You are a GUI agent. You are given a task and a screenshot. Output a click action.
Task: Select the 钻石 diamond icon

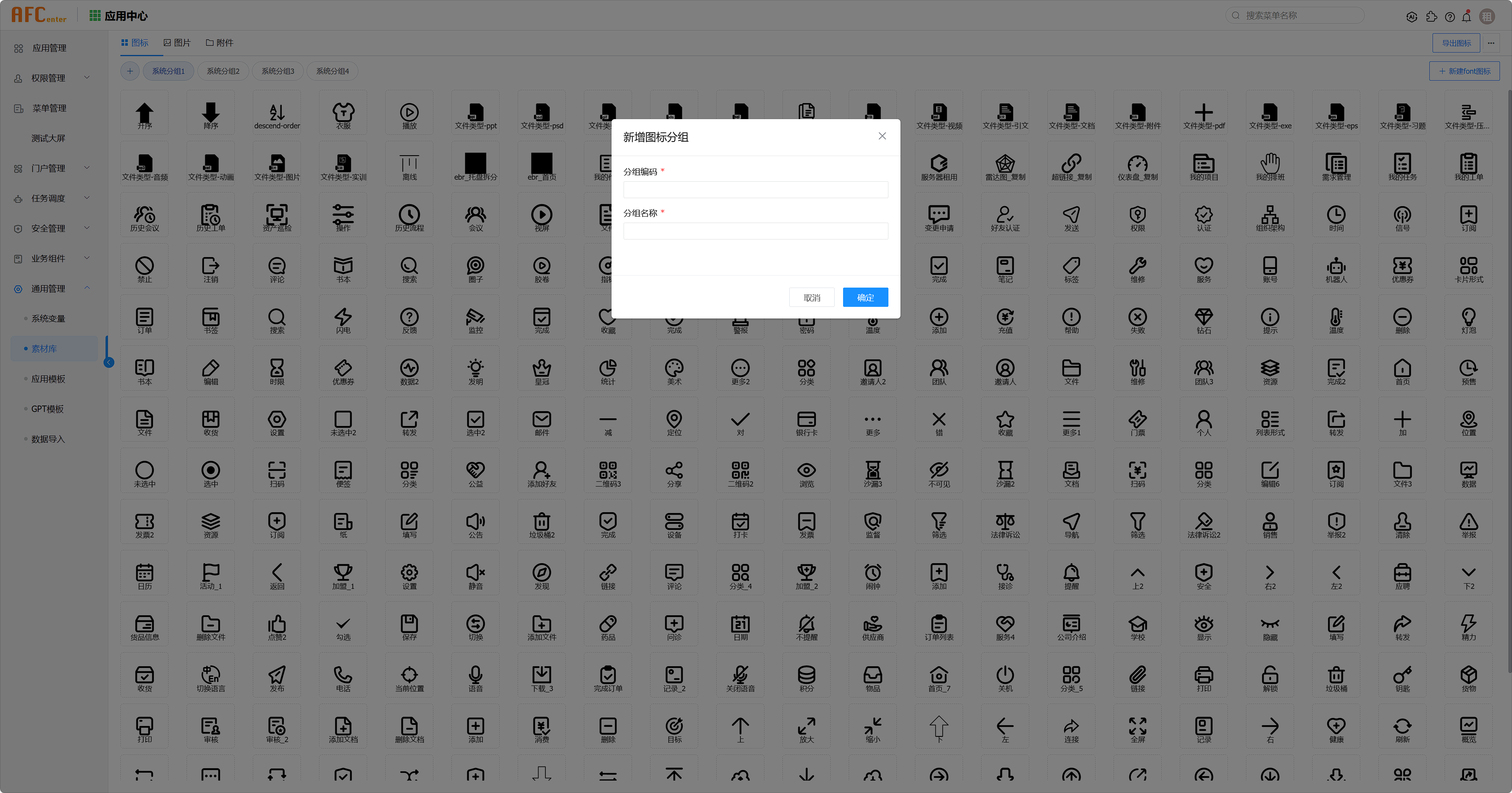click(x=1204, y=320)
